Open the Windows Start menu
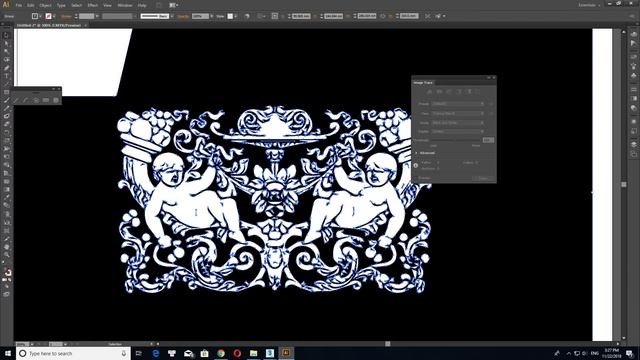 pos(8,353)
